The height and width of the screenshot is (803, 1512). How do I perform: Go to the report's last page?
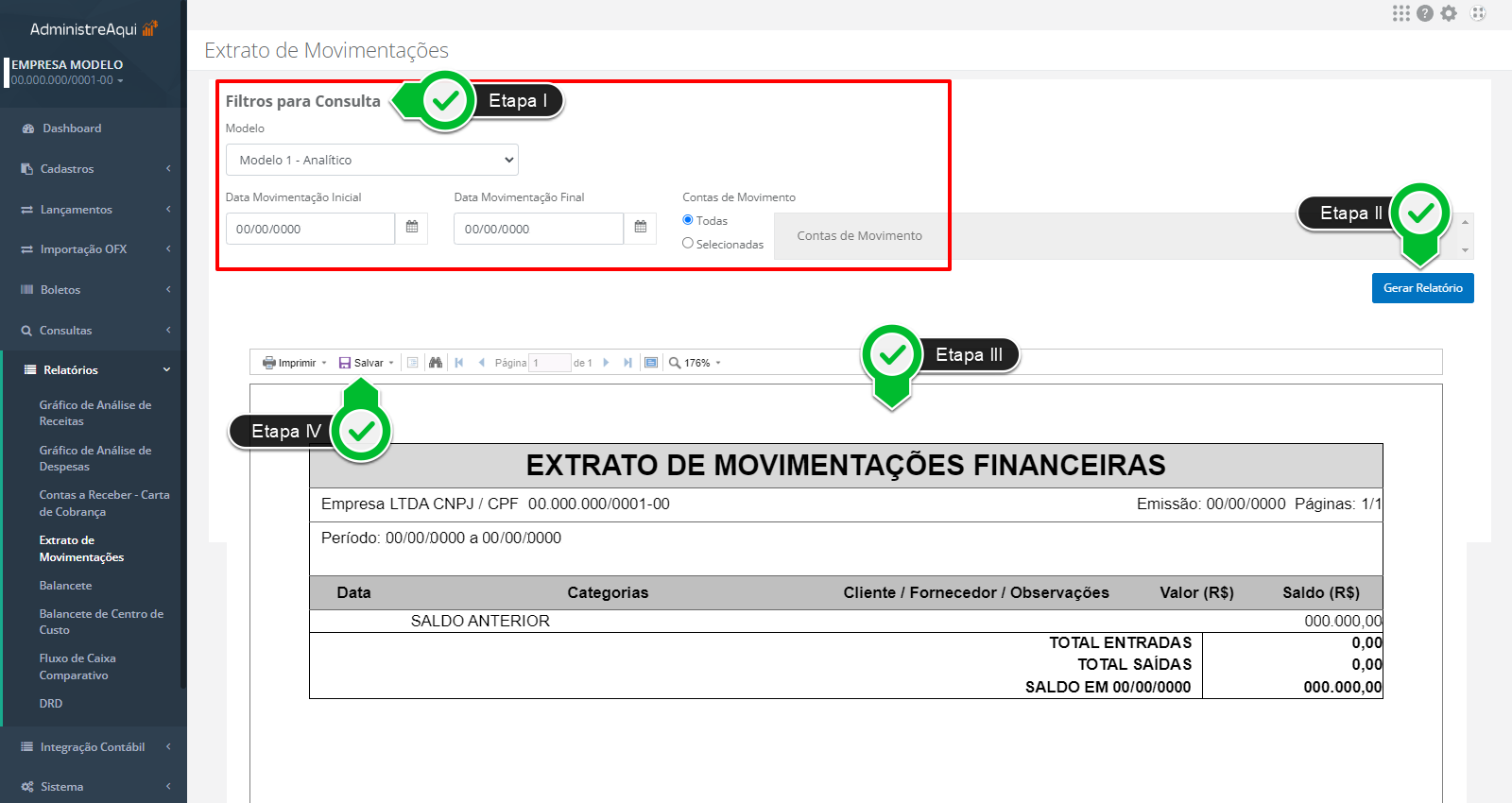627,363
